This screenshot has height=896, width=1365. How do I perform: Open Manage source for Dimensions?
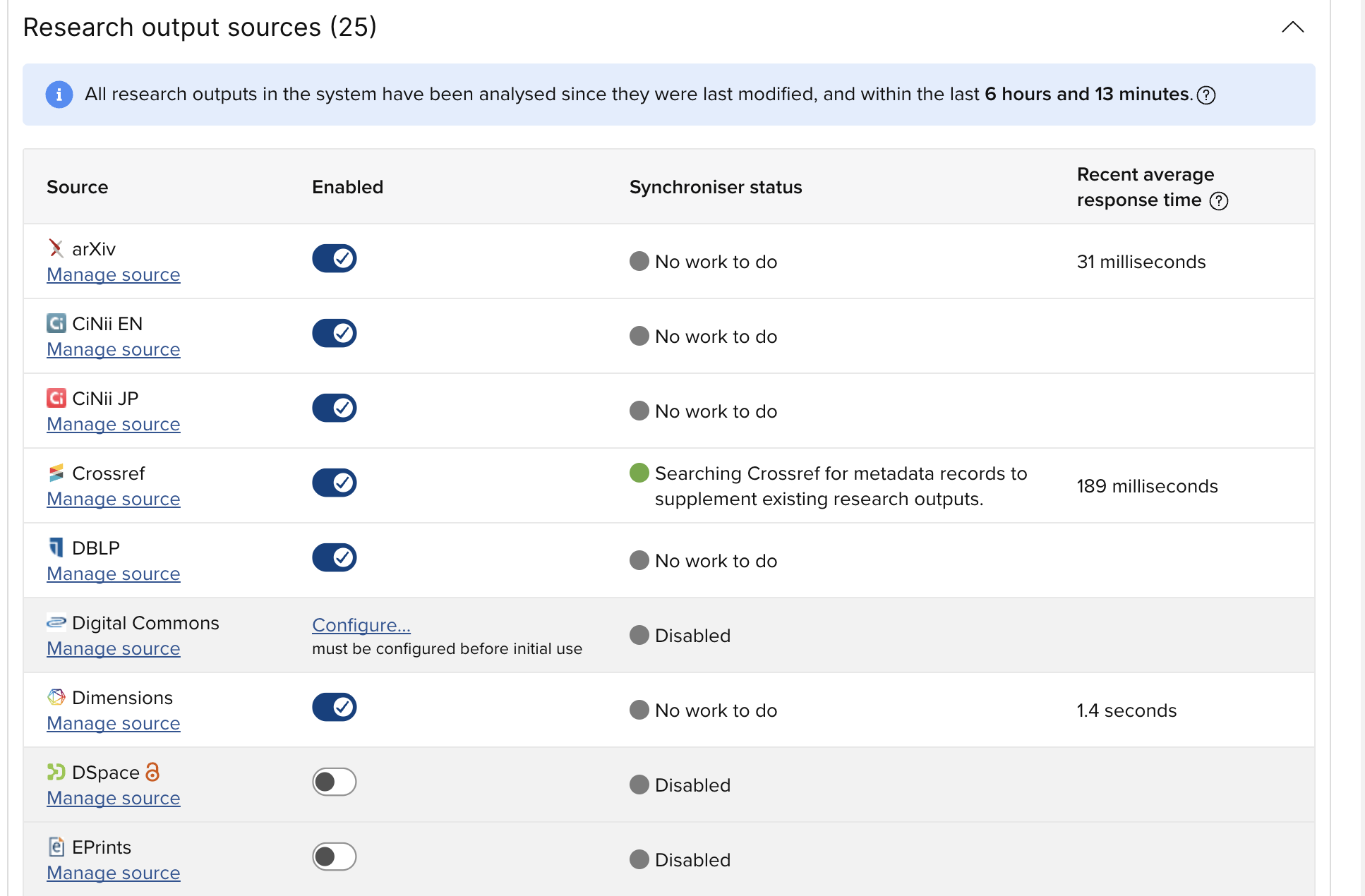(x=113, y=723)
